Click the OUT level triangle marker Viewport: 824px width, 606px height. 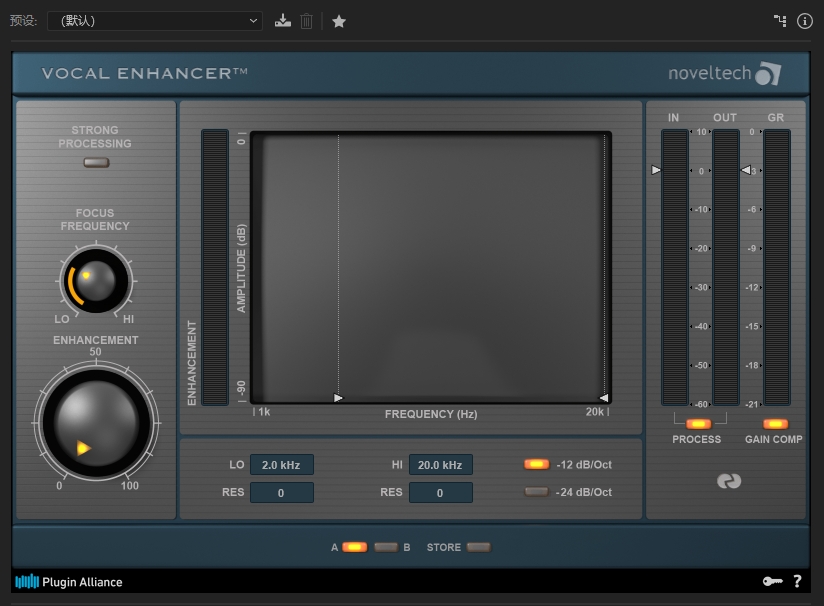coord(746,170)
